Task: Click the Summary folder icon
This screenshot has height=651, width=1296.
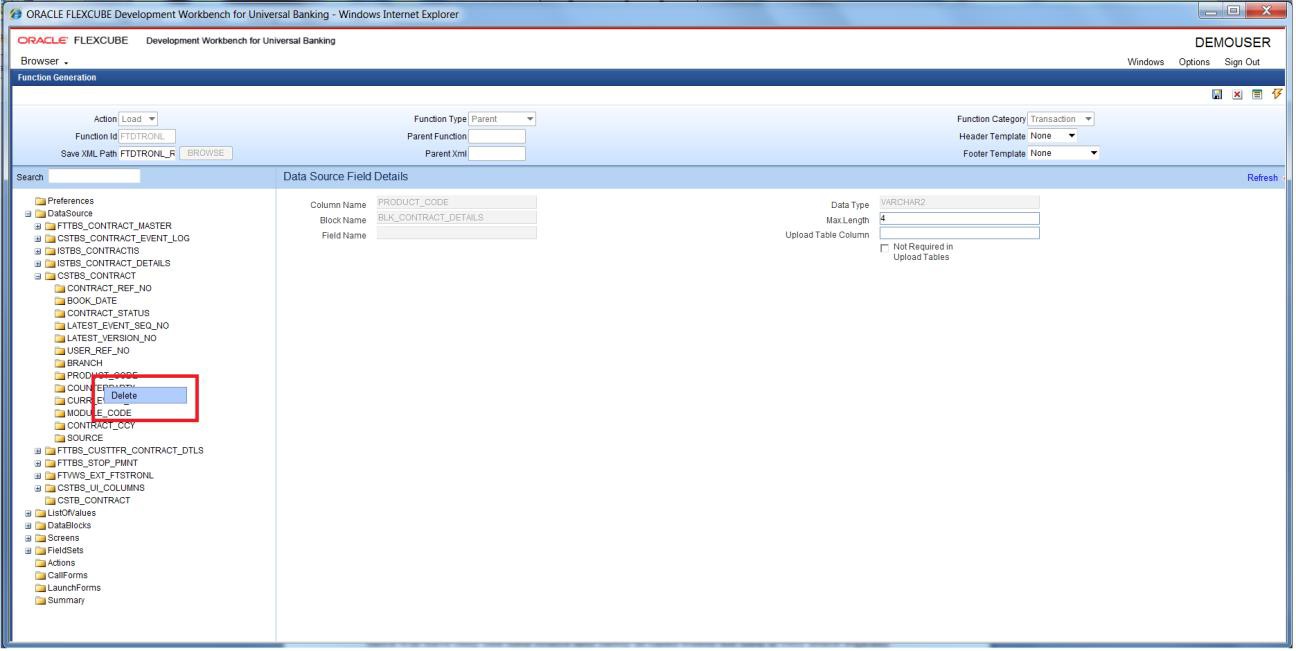Action: 40,600
